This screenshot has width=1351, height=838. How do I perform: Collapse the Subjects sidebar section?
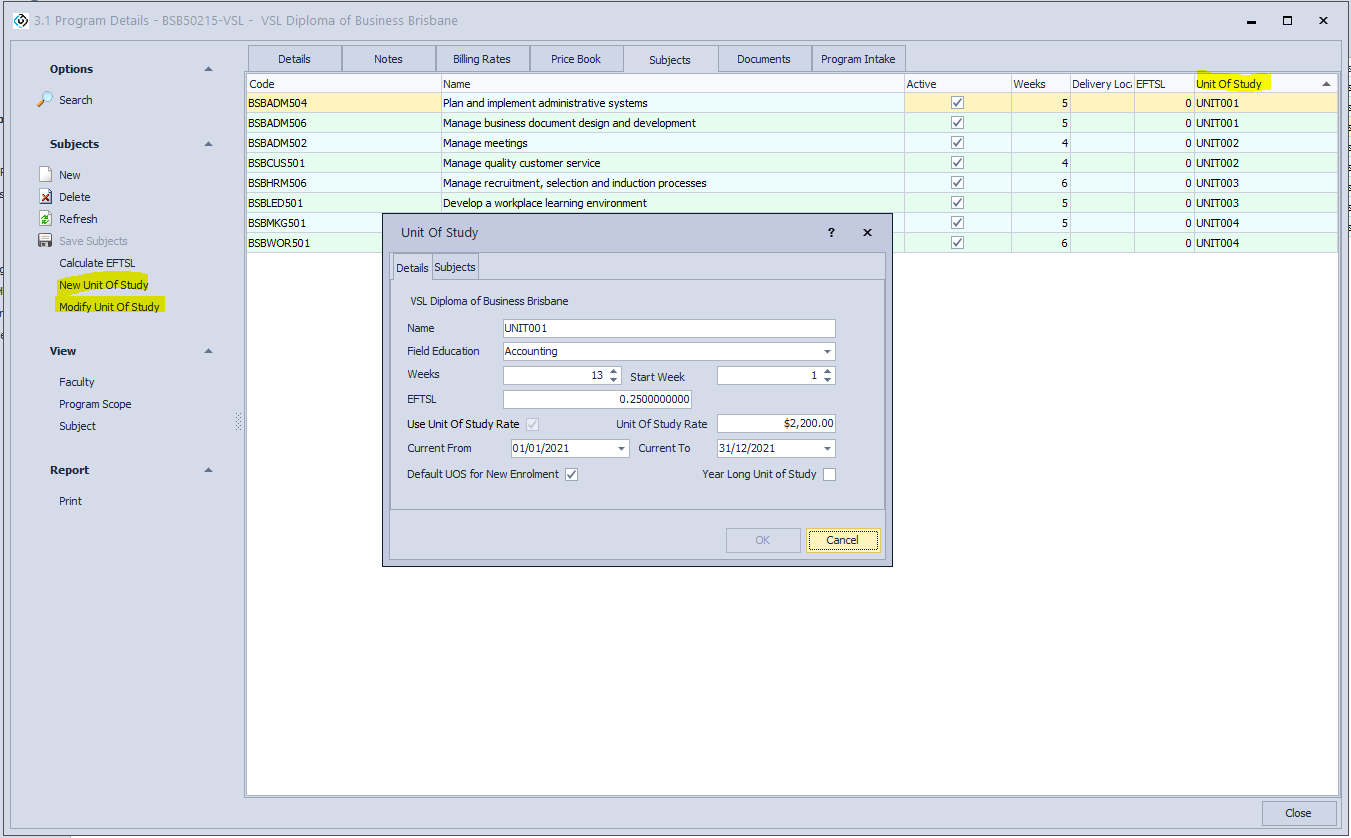point(208,144)
